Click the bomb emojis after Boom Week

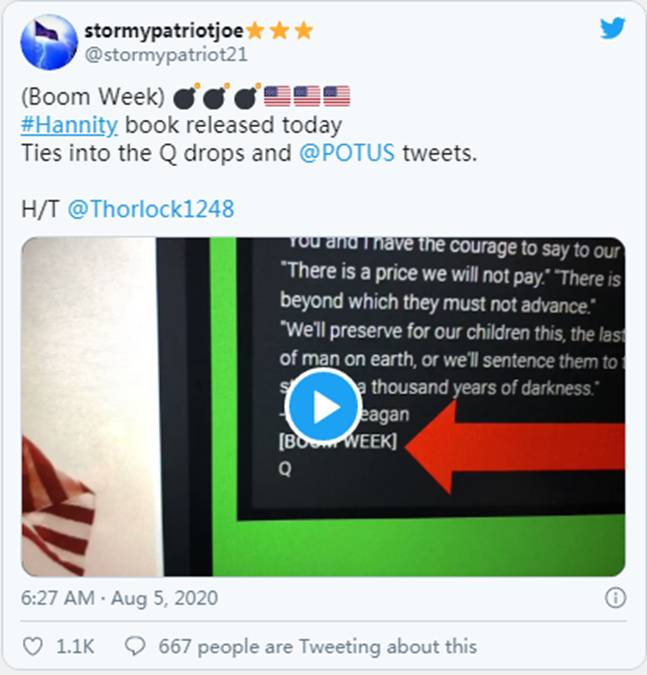pos(217,96)
